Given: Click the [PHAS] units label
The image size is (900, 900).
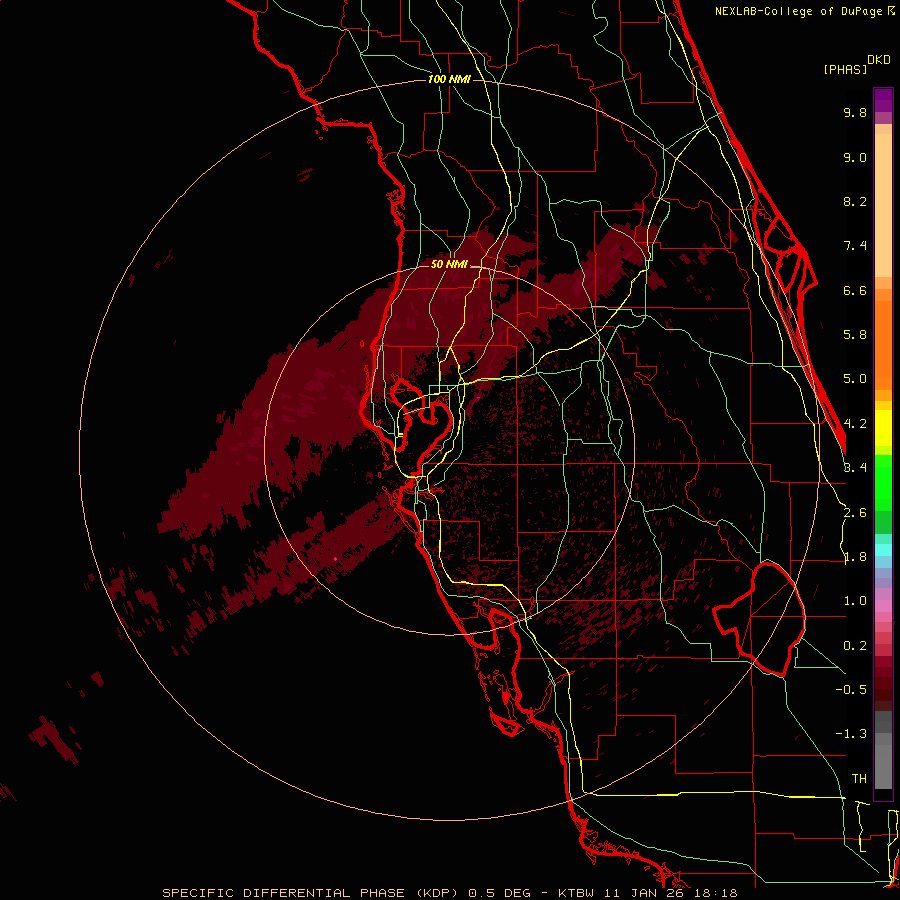Looking at the screenshot, I should click(x=845, y=69).
